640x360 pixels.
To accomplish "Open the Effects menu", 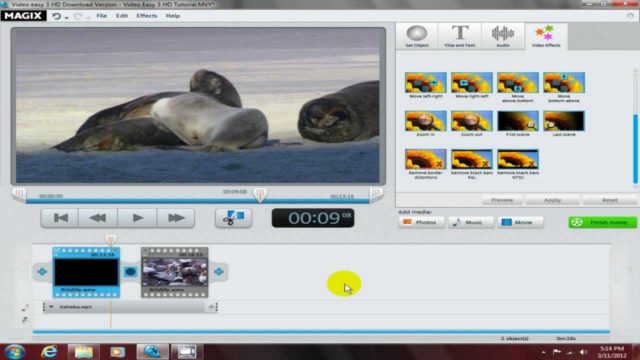I will point(147,16).
